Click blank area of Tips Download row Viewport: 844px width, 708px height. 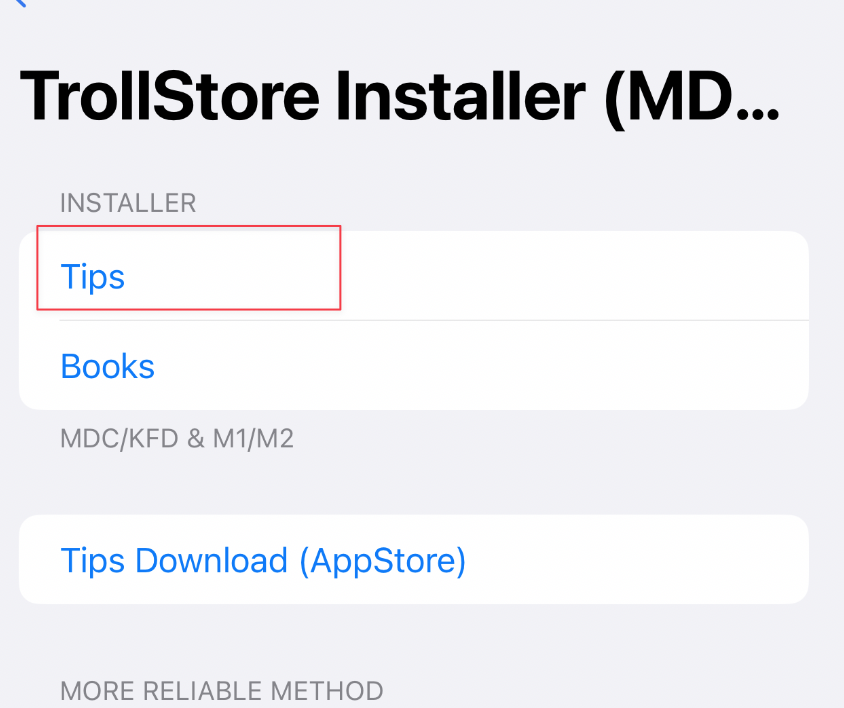[637, 560]
